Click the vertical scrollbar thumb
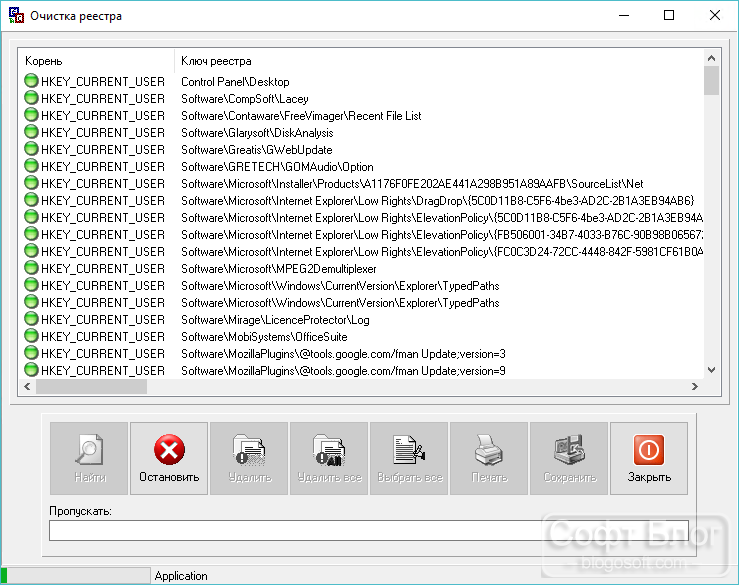The height and width of the screenshot is (585, 739). click(712, 81)
